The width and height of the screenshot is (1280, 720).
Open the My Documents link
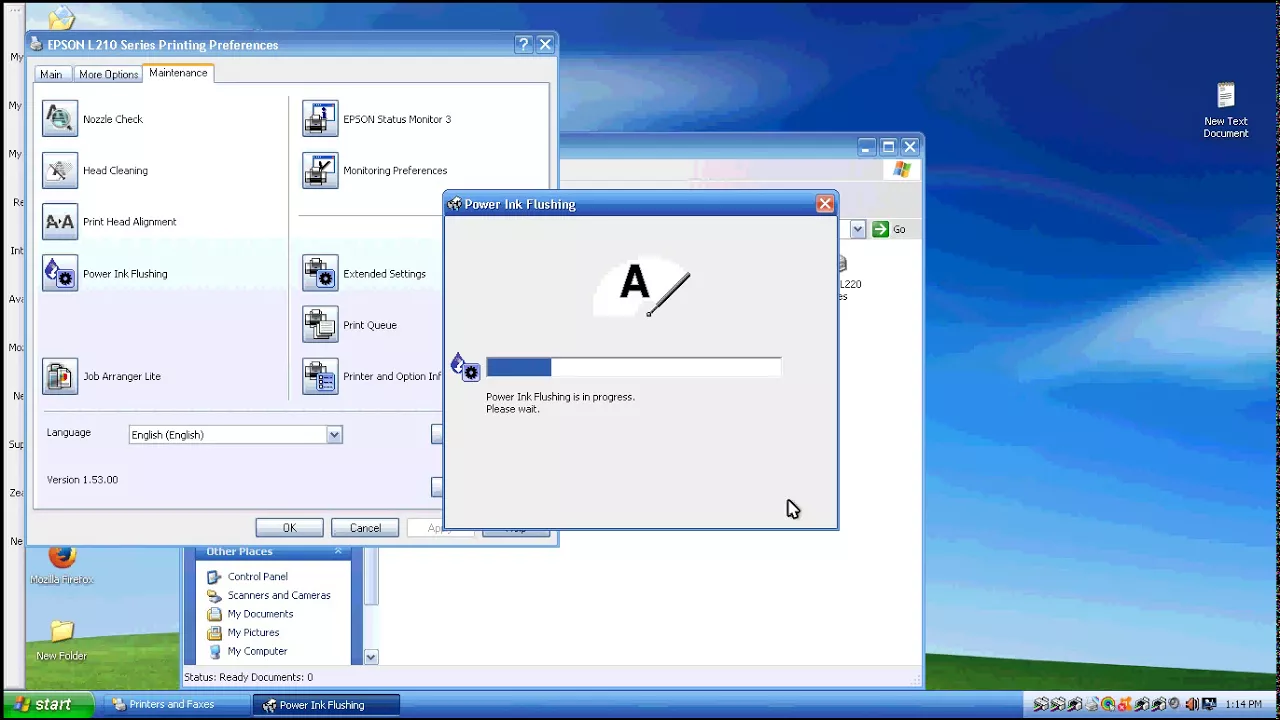point(260,614)
